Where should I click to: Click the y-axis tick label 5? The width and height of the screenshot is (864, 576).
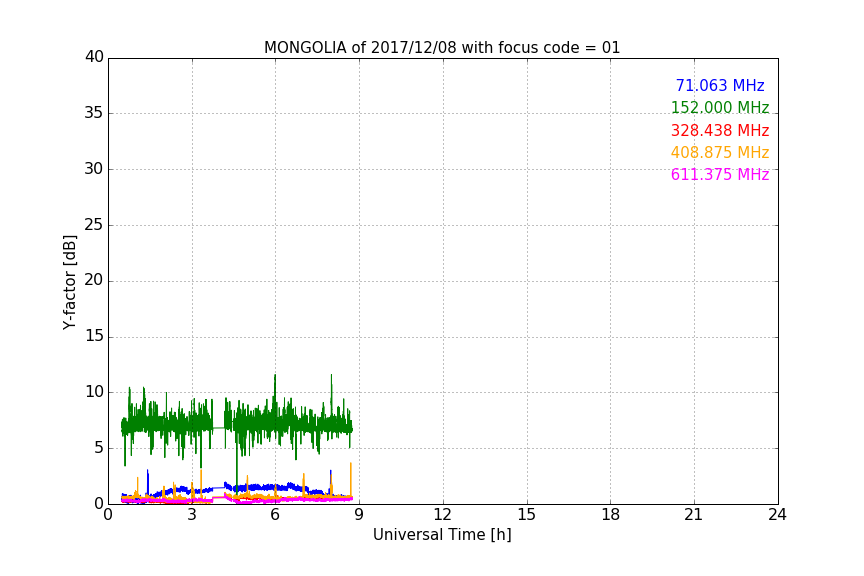[x=99, y=448]
